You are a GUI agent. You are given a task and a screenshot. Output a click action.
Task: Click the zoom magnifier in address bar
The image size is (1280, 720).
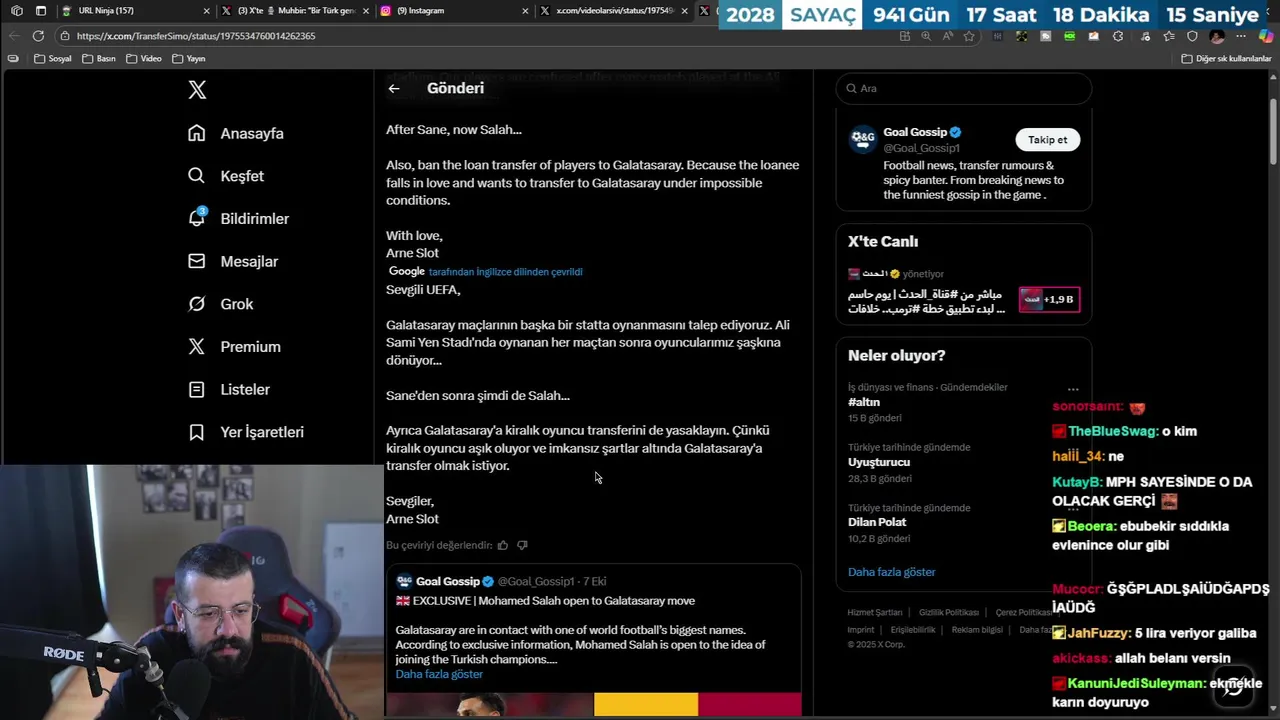[x=926, y=36]
